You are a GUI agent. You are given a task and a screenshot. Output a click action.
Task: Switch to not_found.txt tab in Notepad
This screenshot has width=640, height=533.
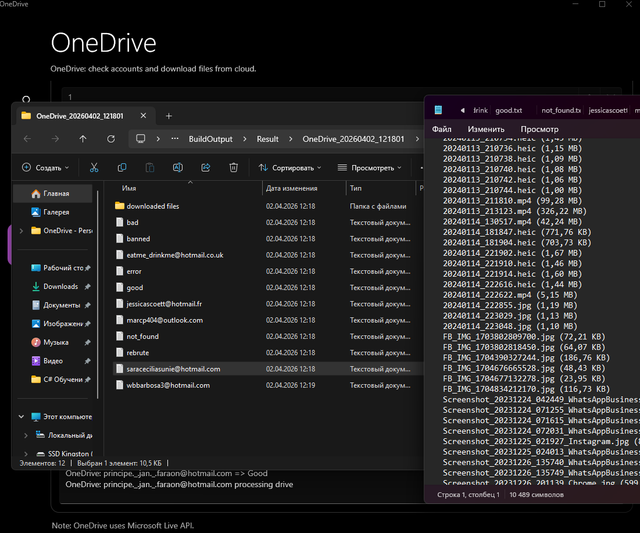click(561, 110)
